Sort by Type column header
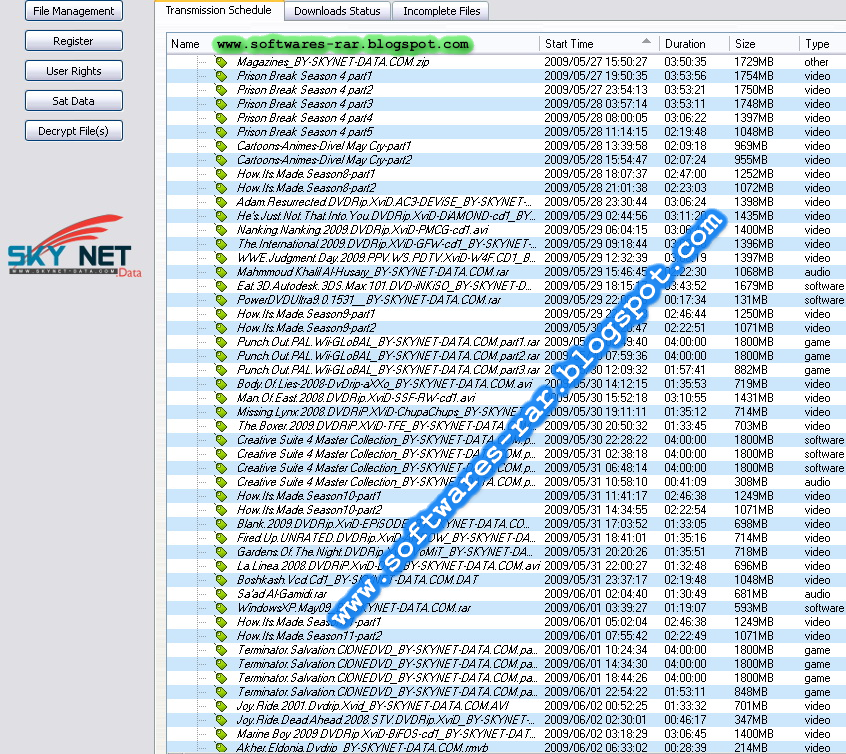Screen dimensions: 846x754 click(822, 44)
